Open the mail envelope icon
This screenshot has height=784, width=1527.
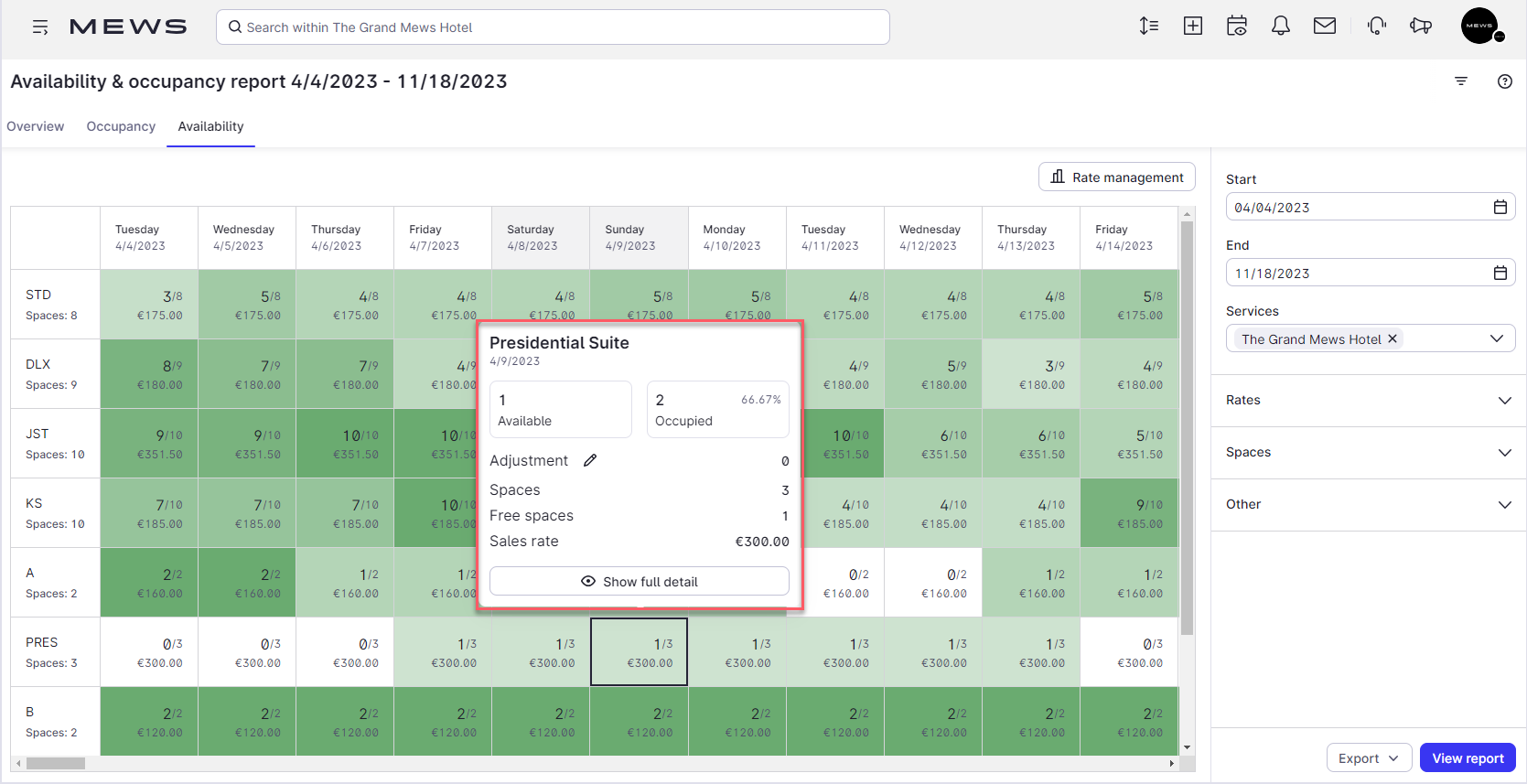click(x=1324, y=27)
